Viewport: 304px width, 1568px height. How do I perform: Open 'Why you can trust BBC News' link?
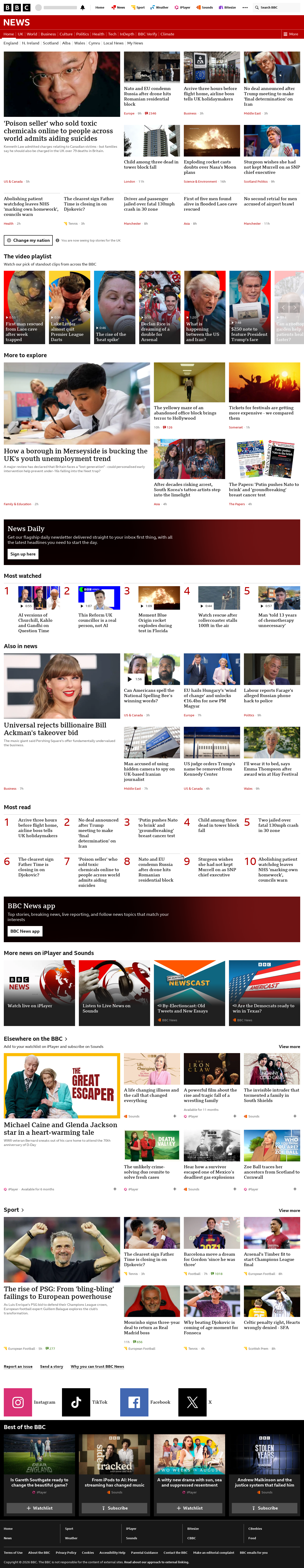coord(97,1367)
